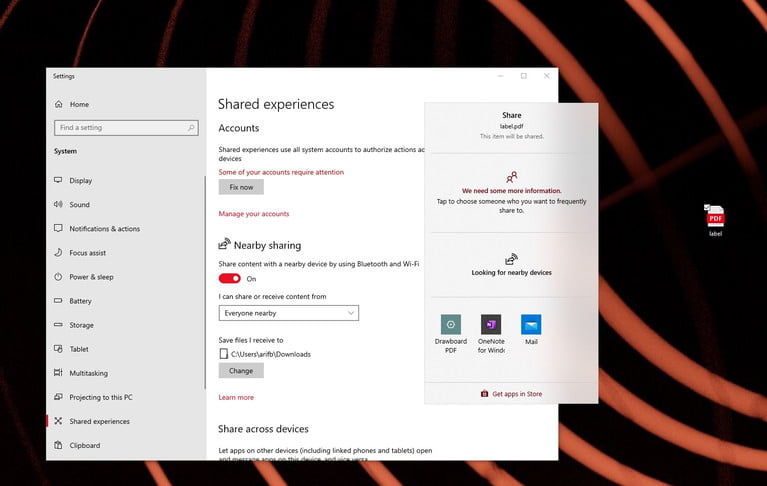Share via the OneNote app icon
The height and width of the screenshot is (486, 767).
click(x=491, y=325)
